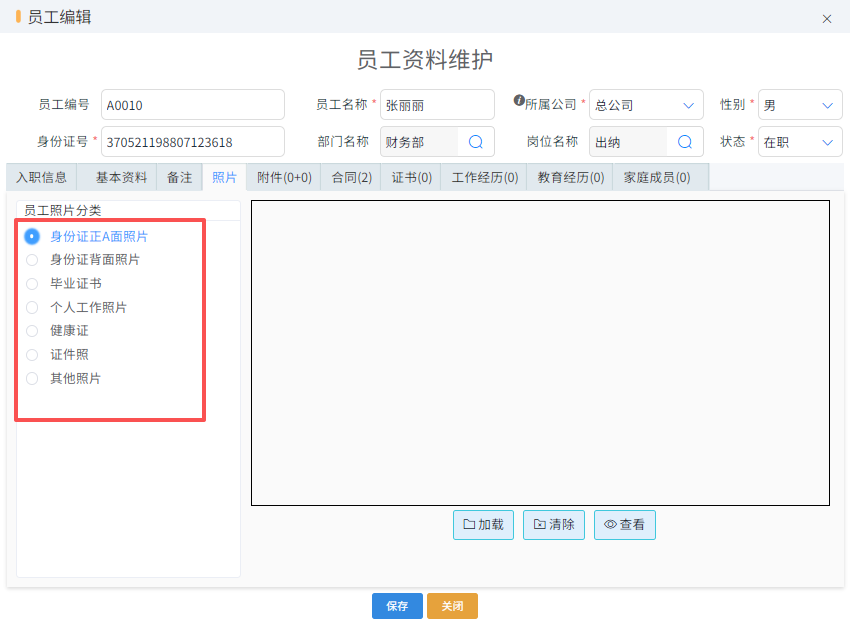850x626 pixels.
Task: Click the orange 关闭 button
Action: point(453,606)
